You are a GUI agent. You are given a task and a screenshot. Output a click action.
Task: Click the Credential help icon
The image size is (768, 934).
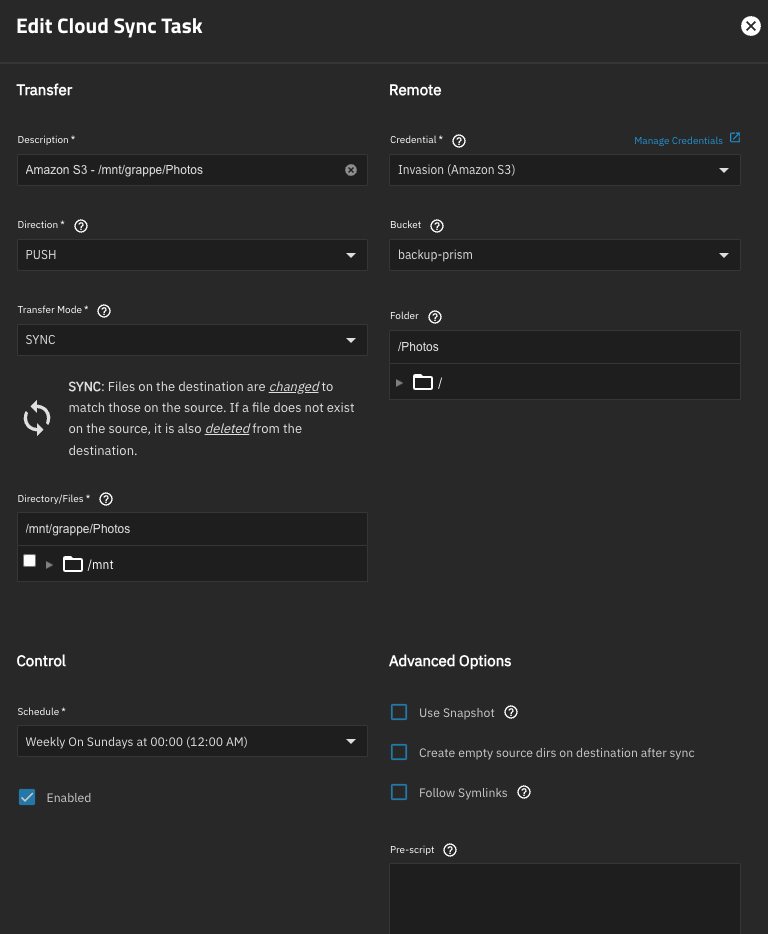coord(459,140)
